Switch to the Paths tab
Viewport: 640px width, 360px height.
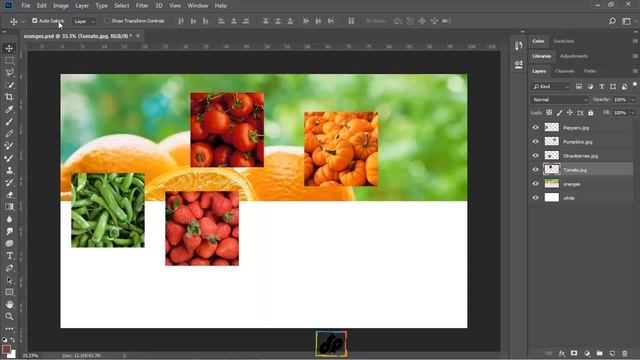[x=590, y=71]
